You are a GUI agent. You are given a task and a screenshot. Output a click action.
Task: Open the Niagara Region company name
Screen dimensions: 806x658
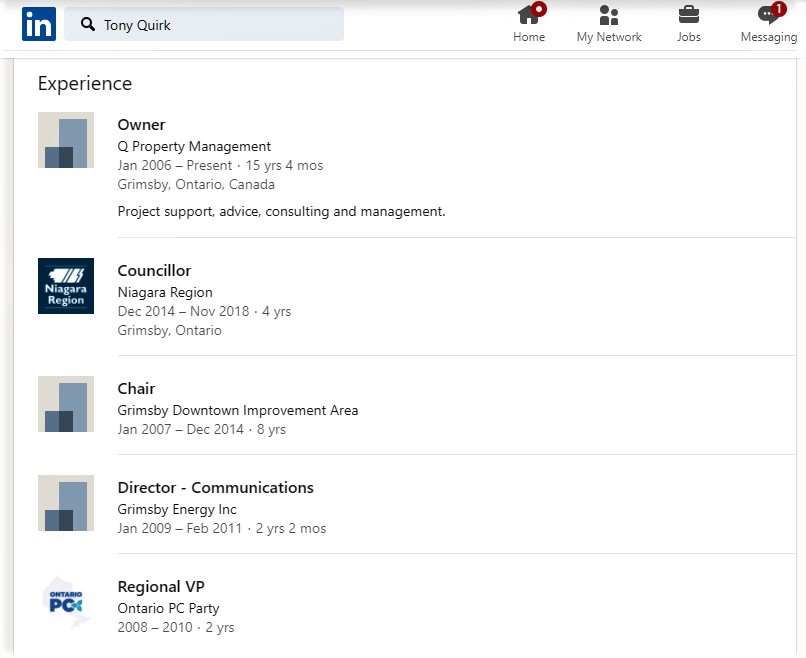165,293
